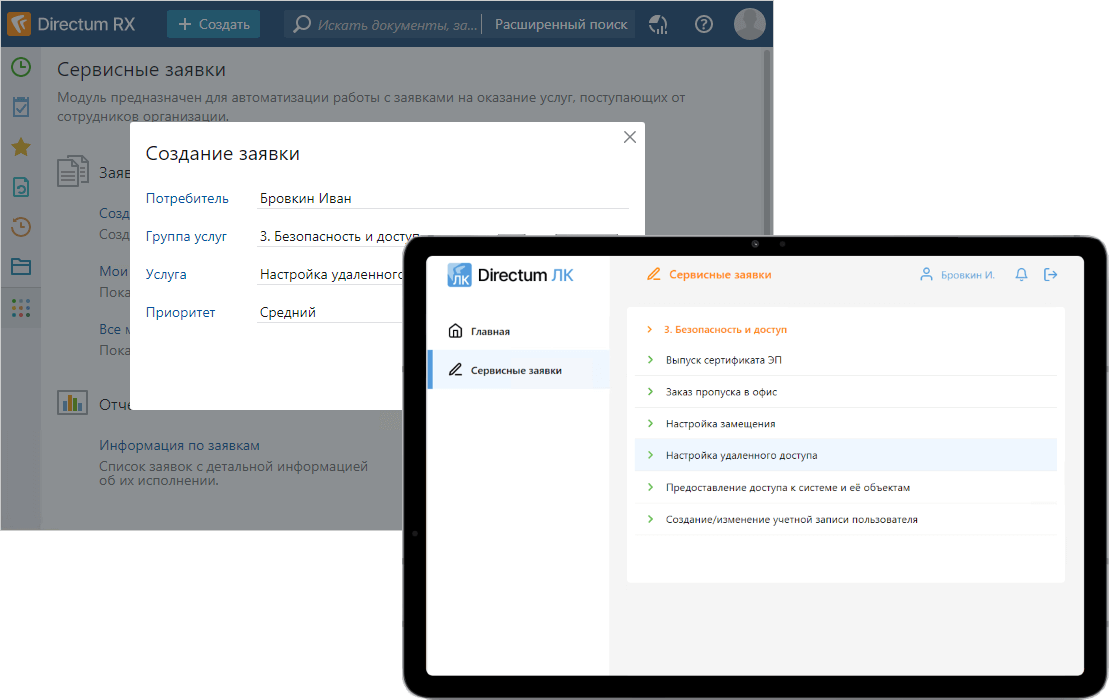Click the Приоритет field Средний

point(330,313)
